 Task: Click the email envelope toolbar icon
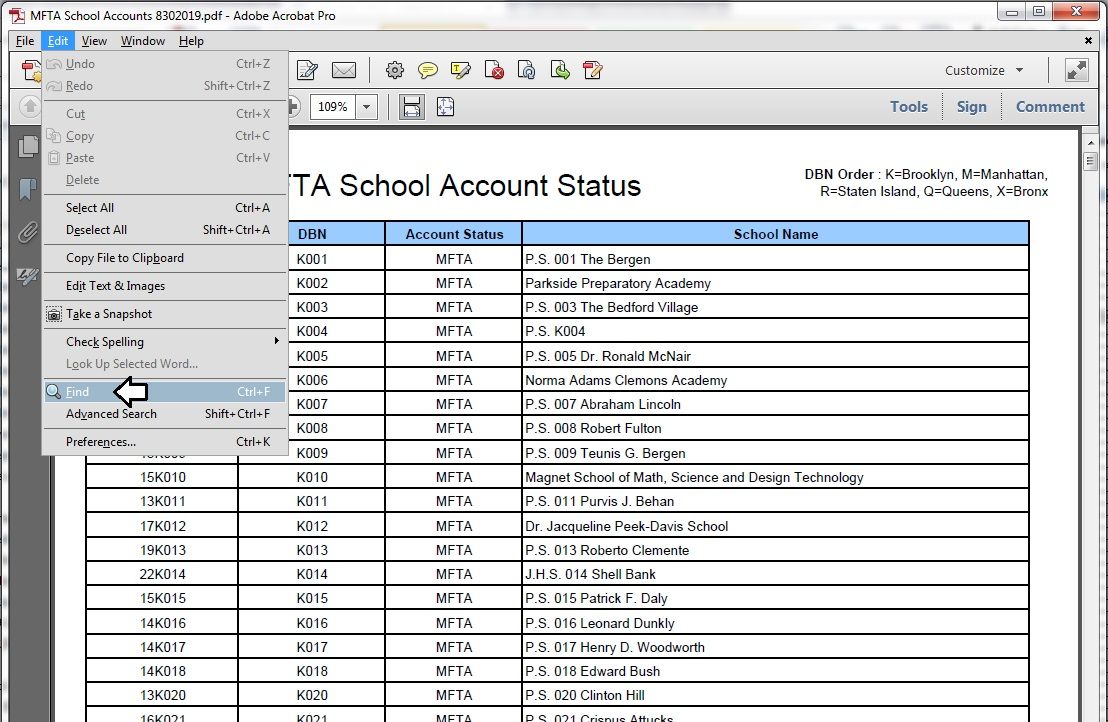pyautogui.click(x=344, y=70)
